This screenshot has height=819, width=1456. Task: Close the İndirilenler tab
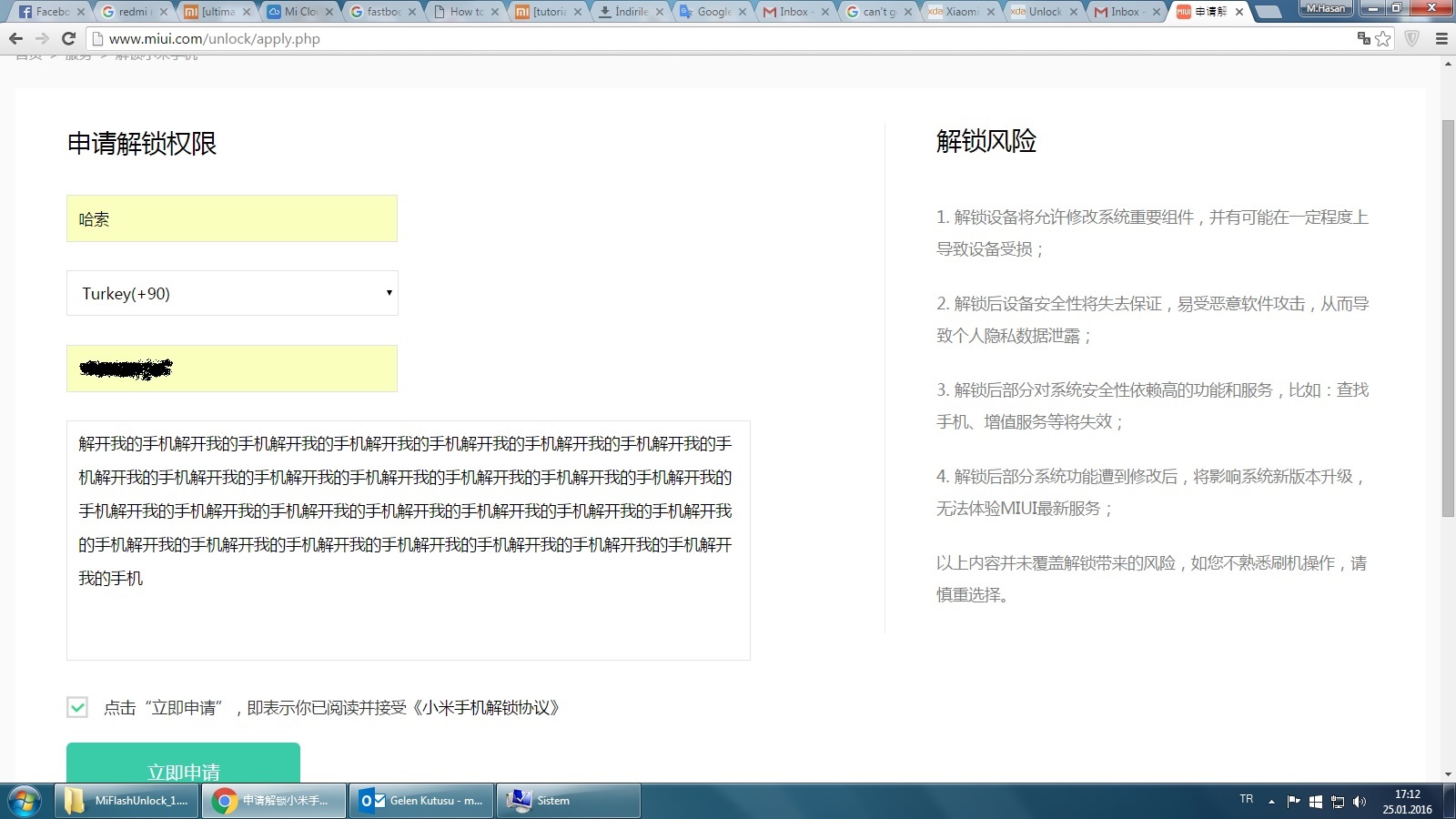[x=660, y=12]
